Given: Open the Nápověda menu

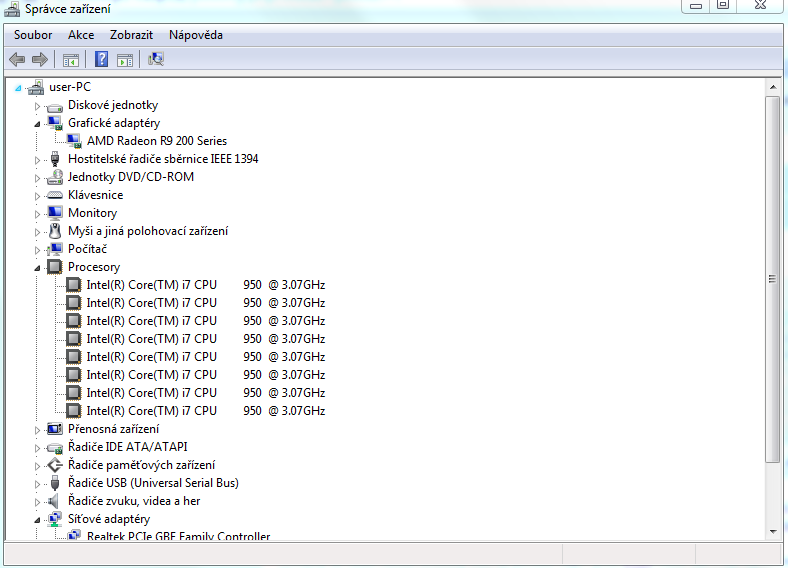Looking at the screenshot, I should coord(195,35).
